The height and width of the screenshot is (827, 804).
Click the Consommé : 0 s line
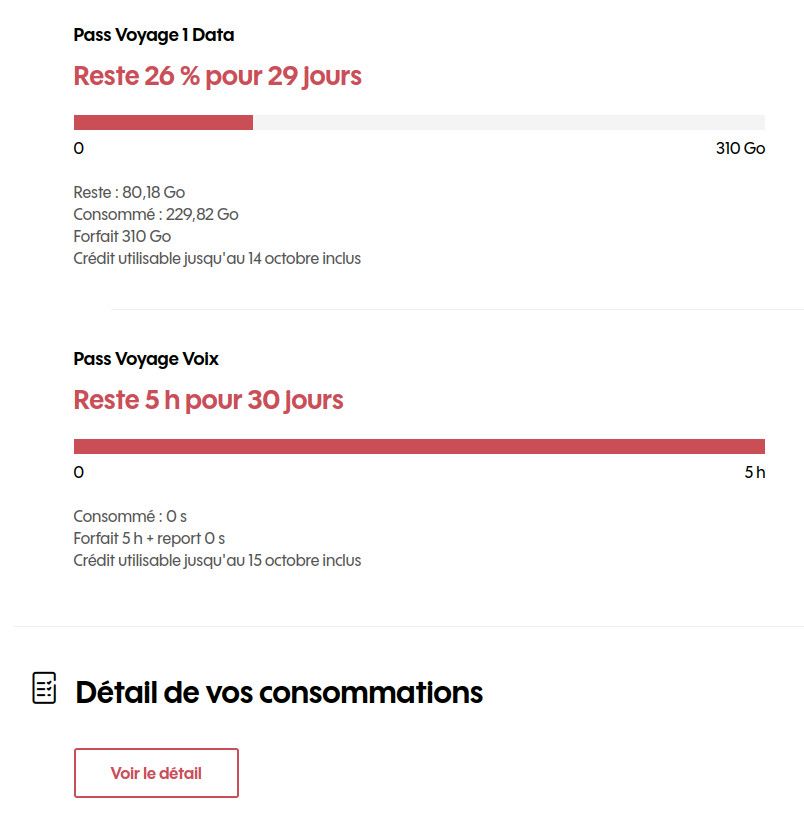pos(130,516)
